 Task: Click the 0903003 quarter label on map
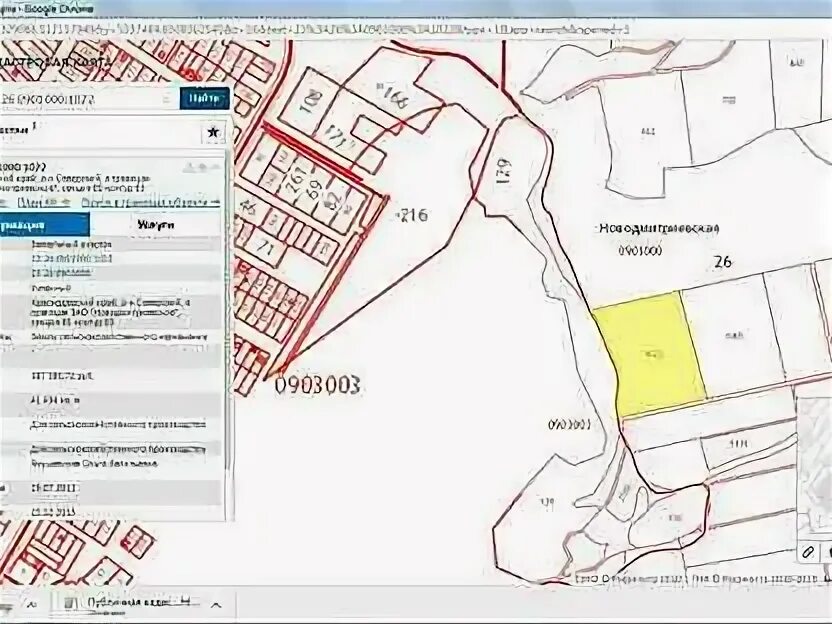pyautogui.click(x=318, y=385)
